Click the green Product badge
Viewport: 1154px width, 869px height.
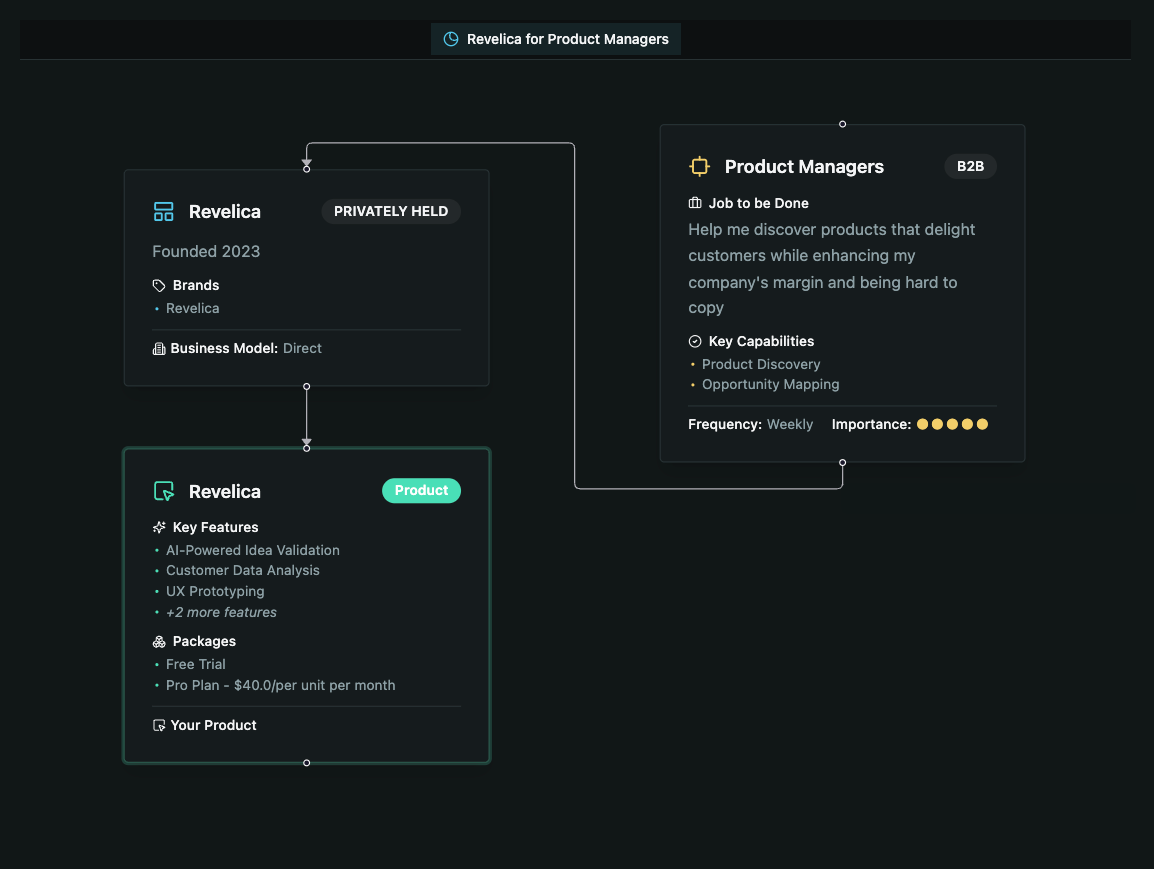[x=421, y=490]
